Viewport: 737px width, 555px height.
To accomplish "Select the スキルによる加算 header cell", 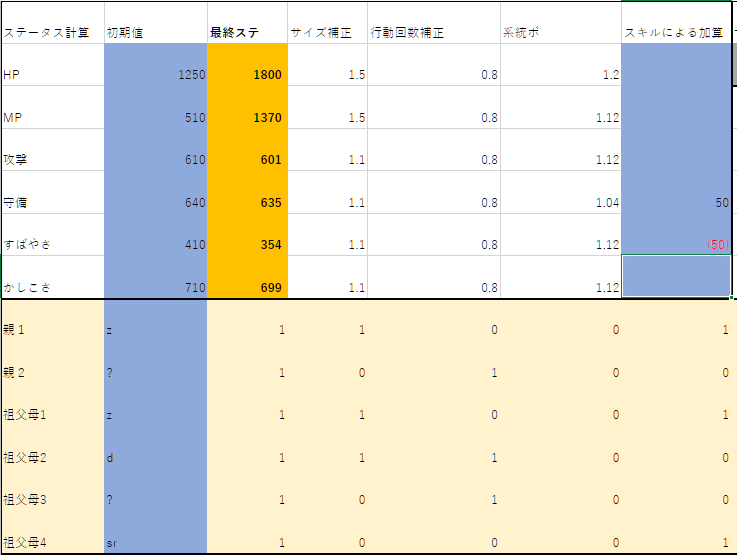I will tap(676, 23).
